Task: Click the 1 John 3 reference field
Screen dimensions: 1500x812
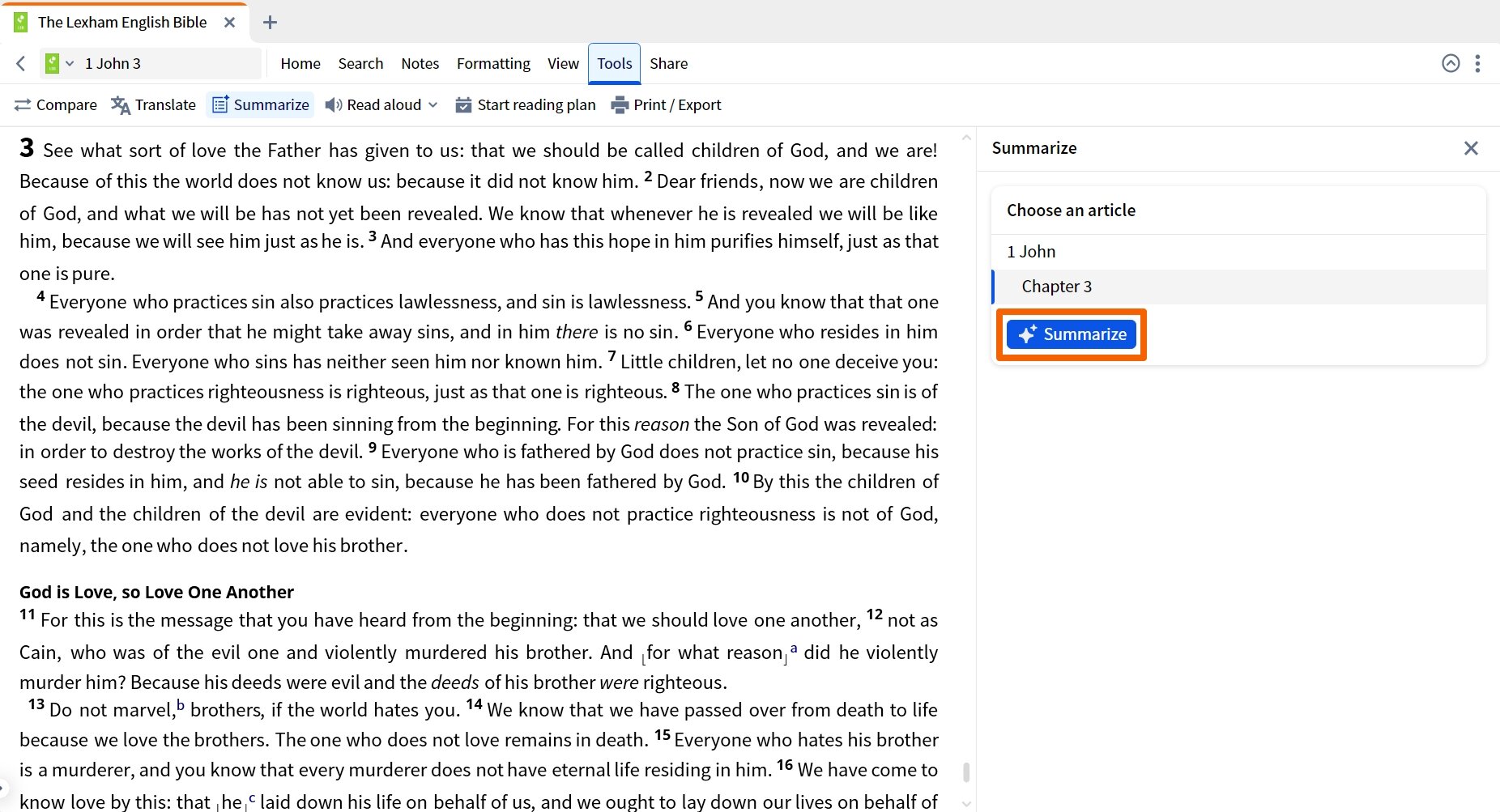Action: tap(168, 63)
